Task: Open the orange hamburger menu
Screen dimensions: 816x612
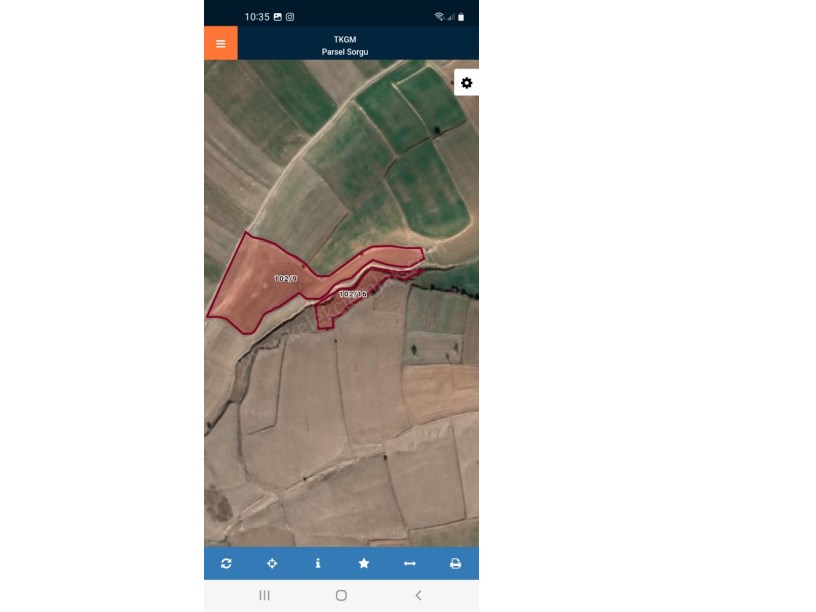Action: 221,43
